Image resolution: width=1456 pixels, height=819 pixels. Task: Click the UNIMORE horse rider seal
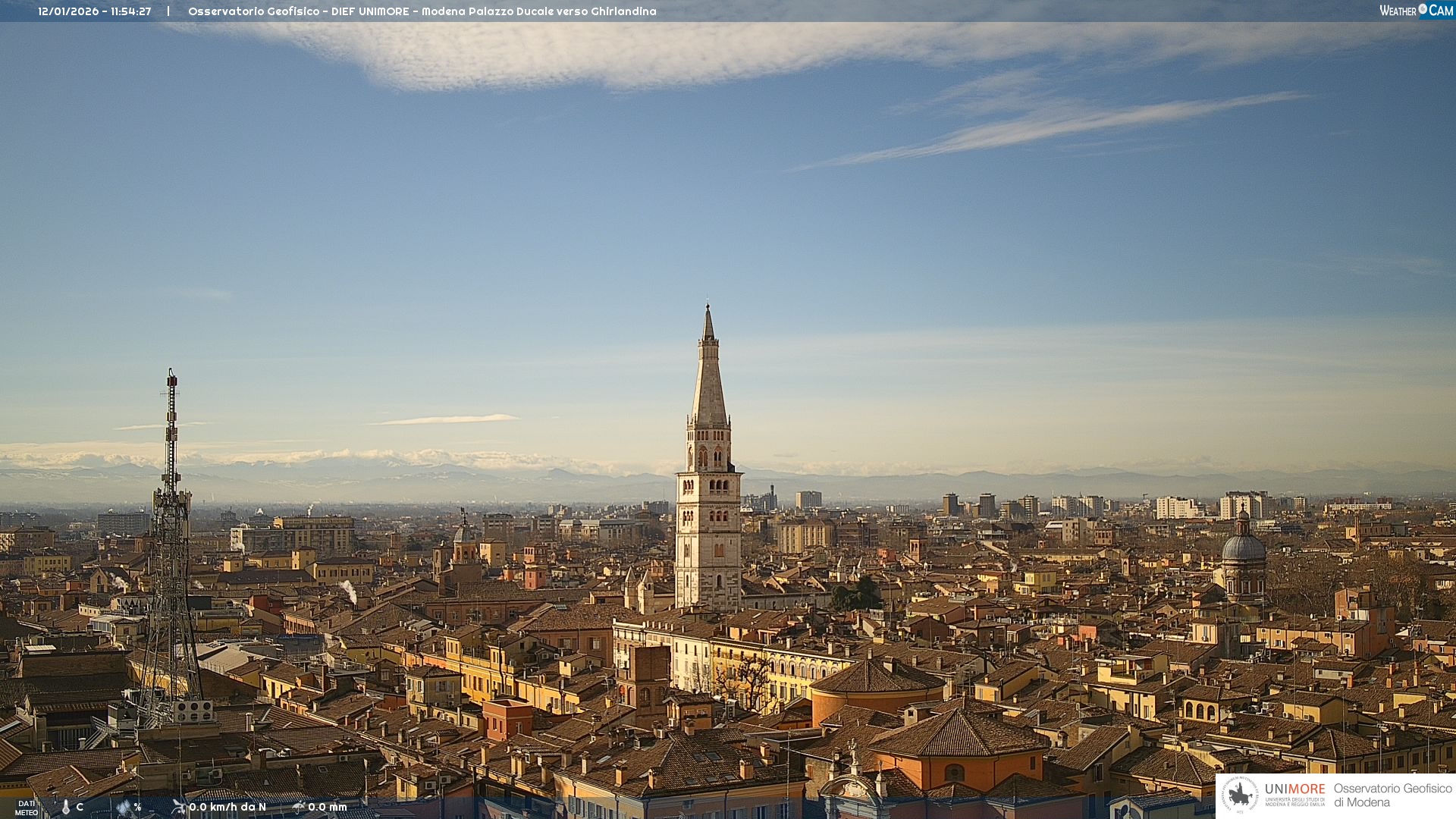point(1241,795)
